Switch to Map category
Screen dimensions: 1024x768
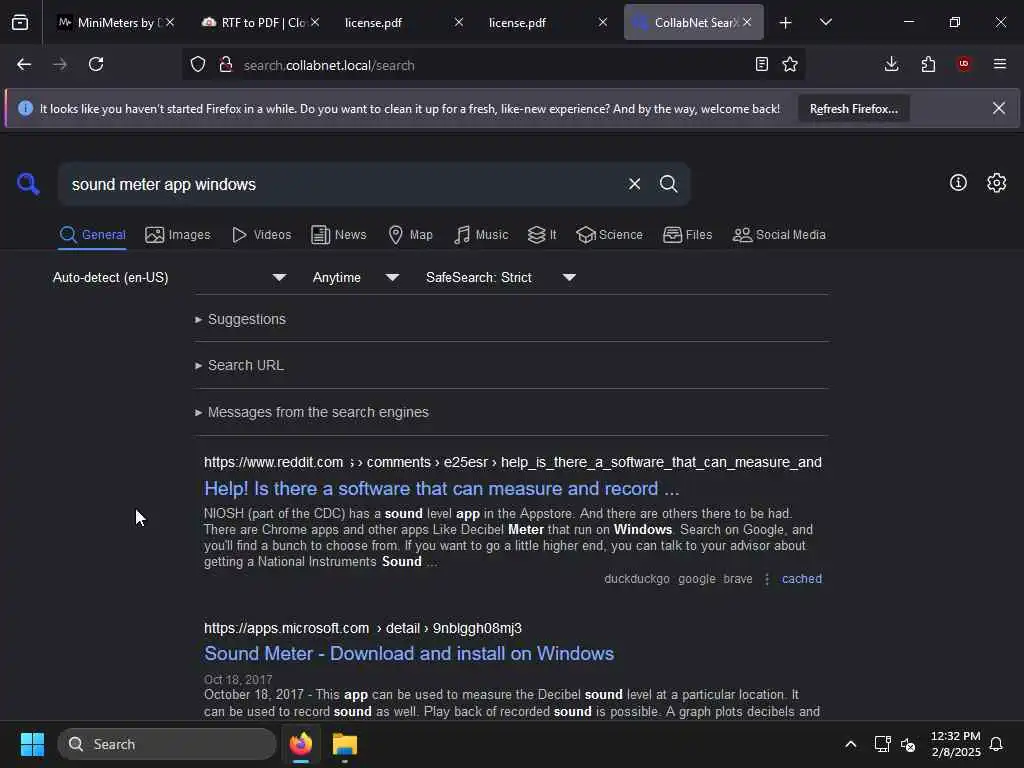tap(411, 234)
